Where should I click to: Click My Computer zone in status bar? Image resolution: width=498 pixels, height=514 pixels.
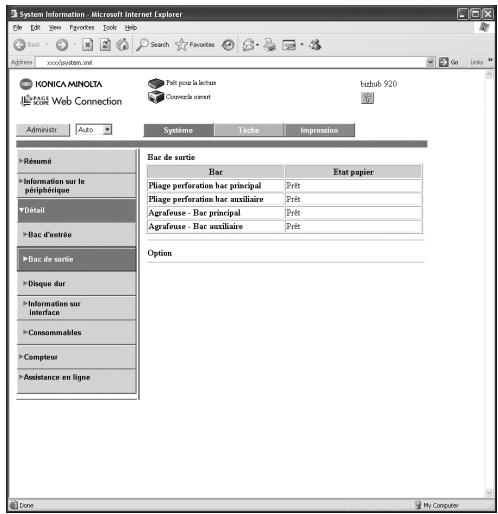[437, 505]
